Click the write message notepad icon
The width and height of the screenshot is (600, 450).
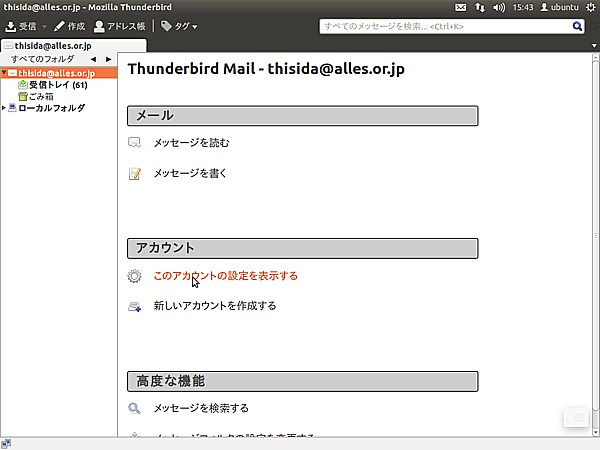coord(135,174)
